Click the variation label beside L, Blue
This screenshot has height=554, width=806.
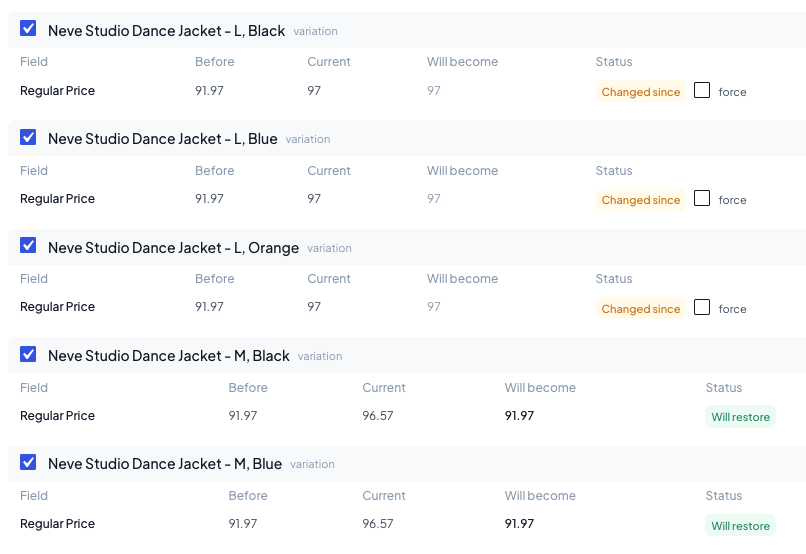(x=308, y=139)
